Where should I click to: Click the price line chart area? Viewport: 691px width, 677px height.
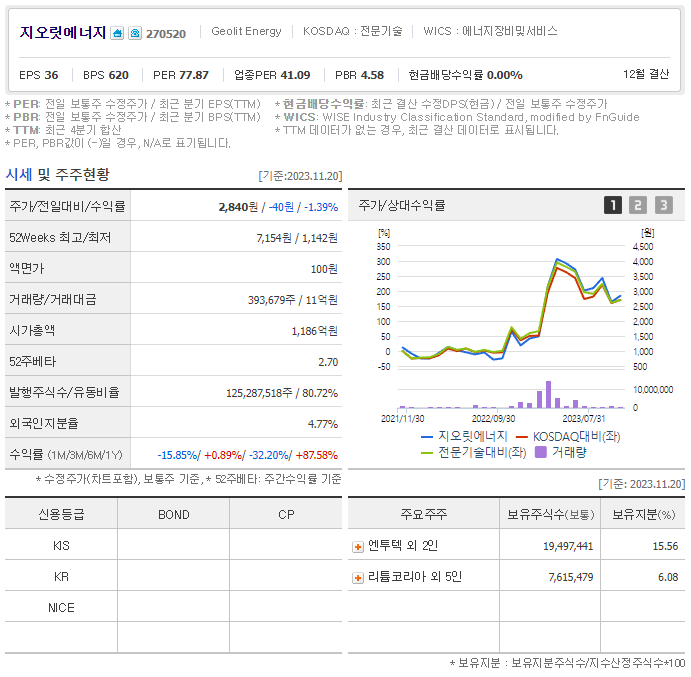coord(511,306)
